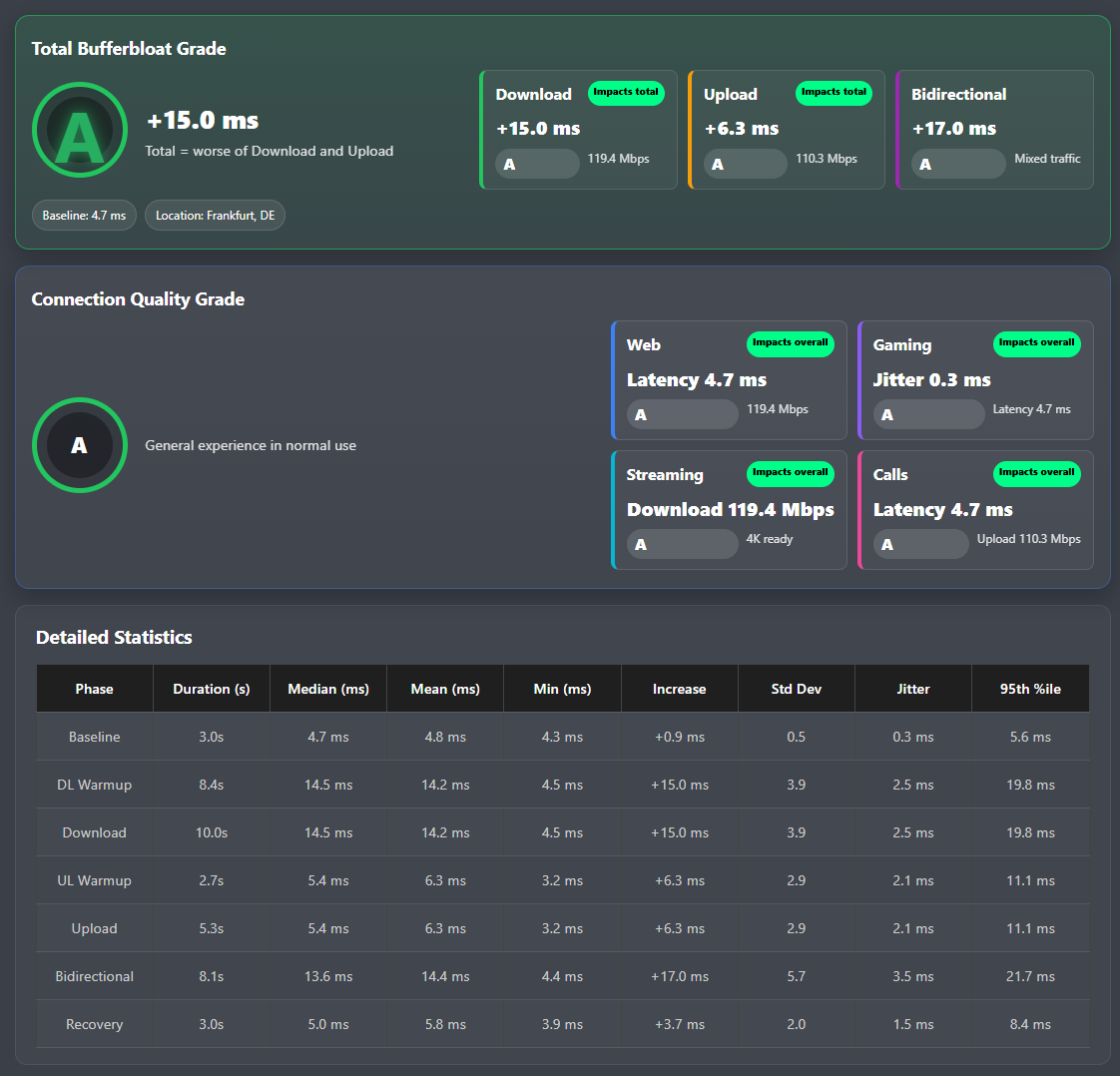Click the Impacts total badge on Download card
Screen dimensions: 1120x1076
pyautogui.click(x=626, y=92)
